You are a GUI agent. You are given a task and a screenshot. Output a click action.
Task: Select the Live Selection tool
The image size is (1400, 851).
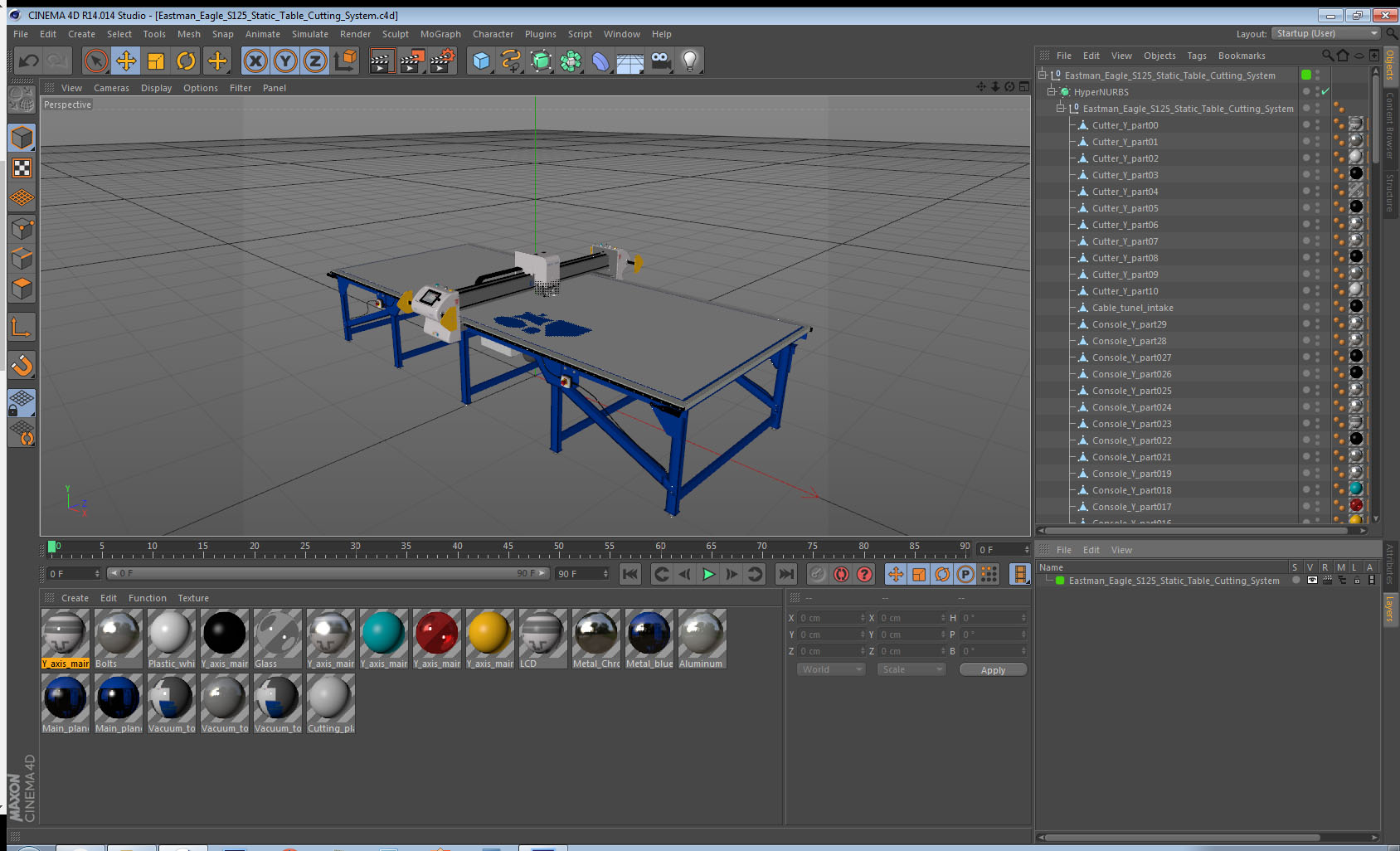(96, 61)
